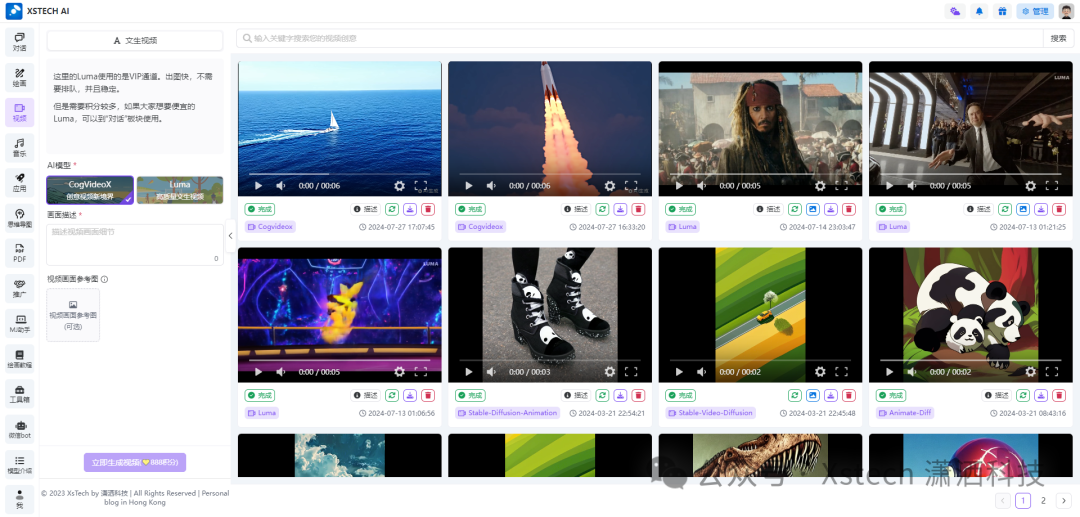Viewport: 1080px width, 517px height.
Task: Download the rocket video dated 16:33:20
Action: pos(621,209)
